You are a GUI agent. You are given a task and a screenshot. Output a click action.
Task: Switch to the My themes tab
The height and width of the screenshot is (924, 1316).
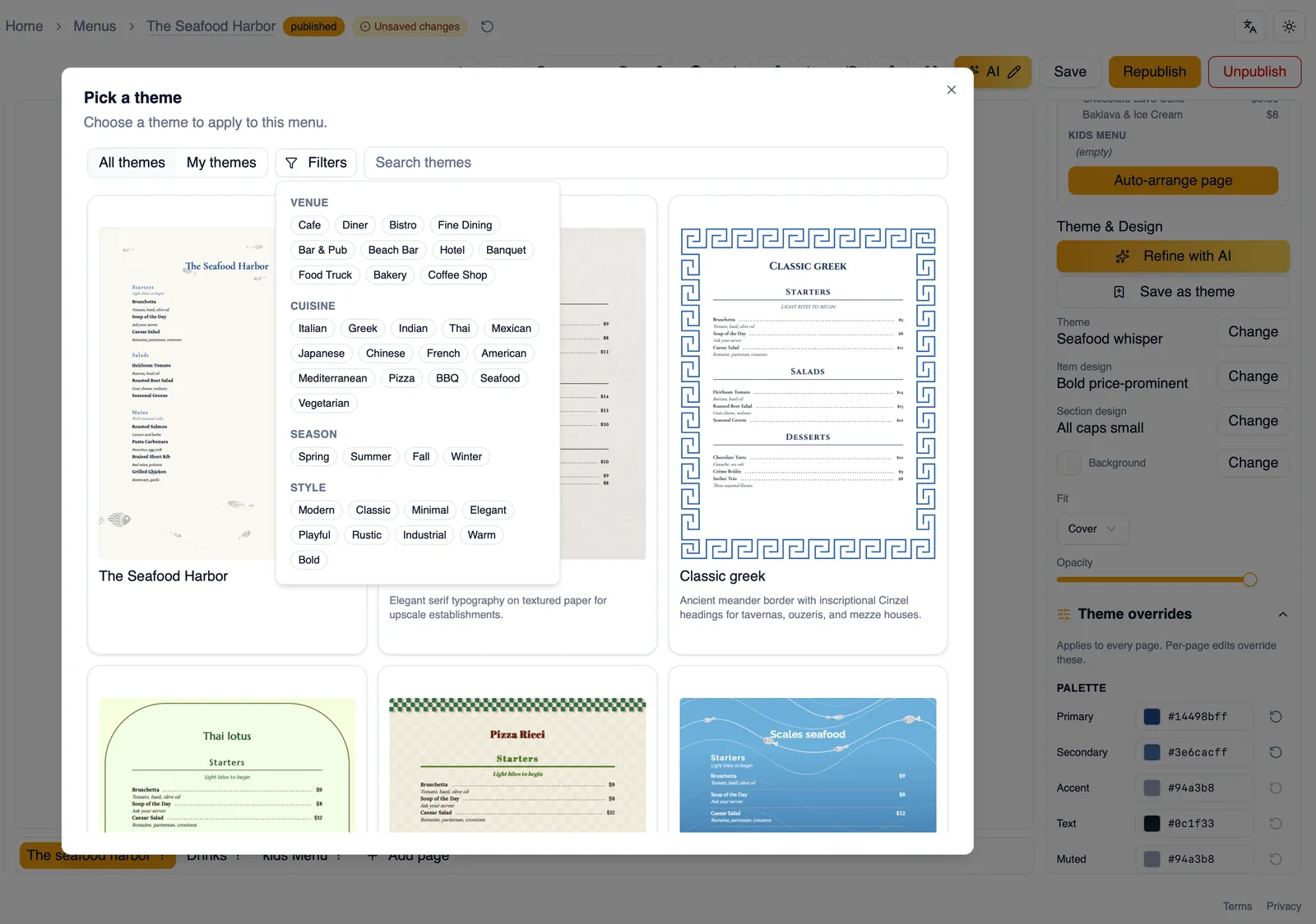click(221, 163)
